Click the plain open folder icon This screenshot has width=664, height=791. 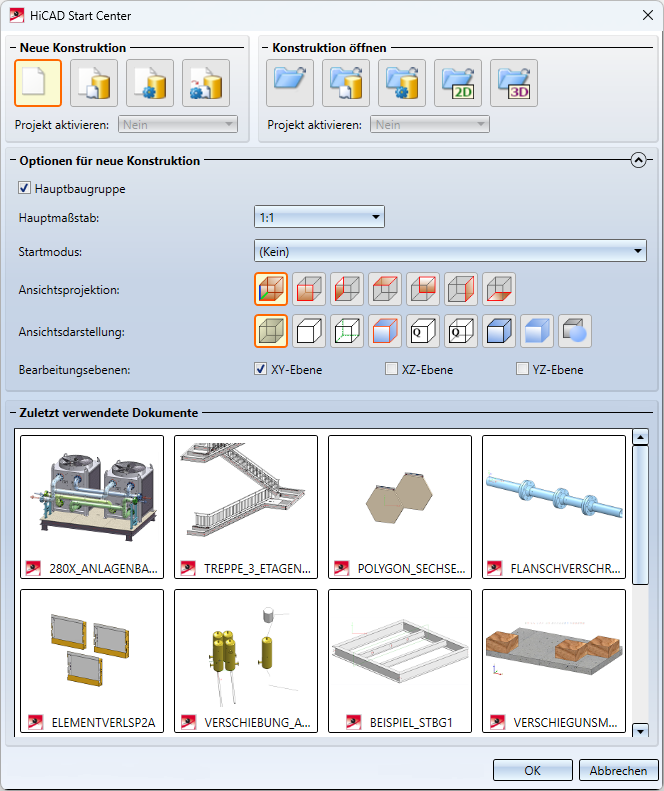pyautogui.click(x=290, y=83)
